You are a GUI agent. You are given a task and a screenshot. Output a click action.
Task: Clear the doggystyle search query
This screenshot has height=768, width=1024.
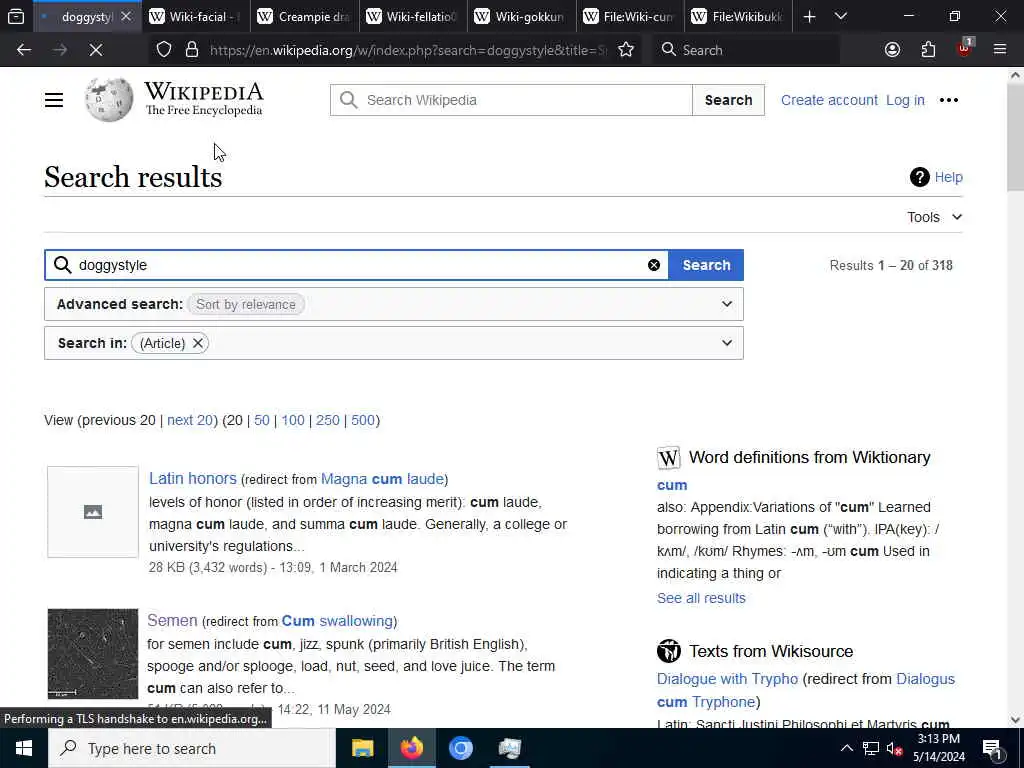click(x=654, y=265)
